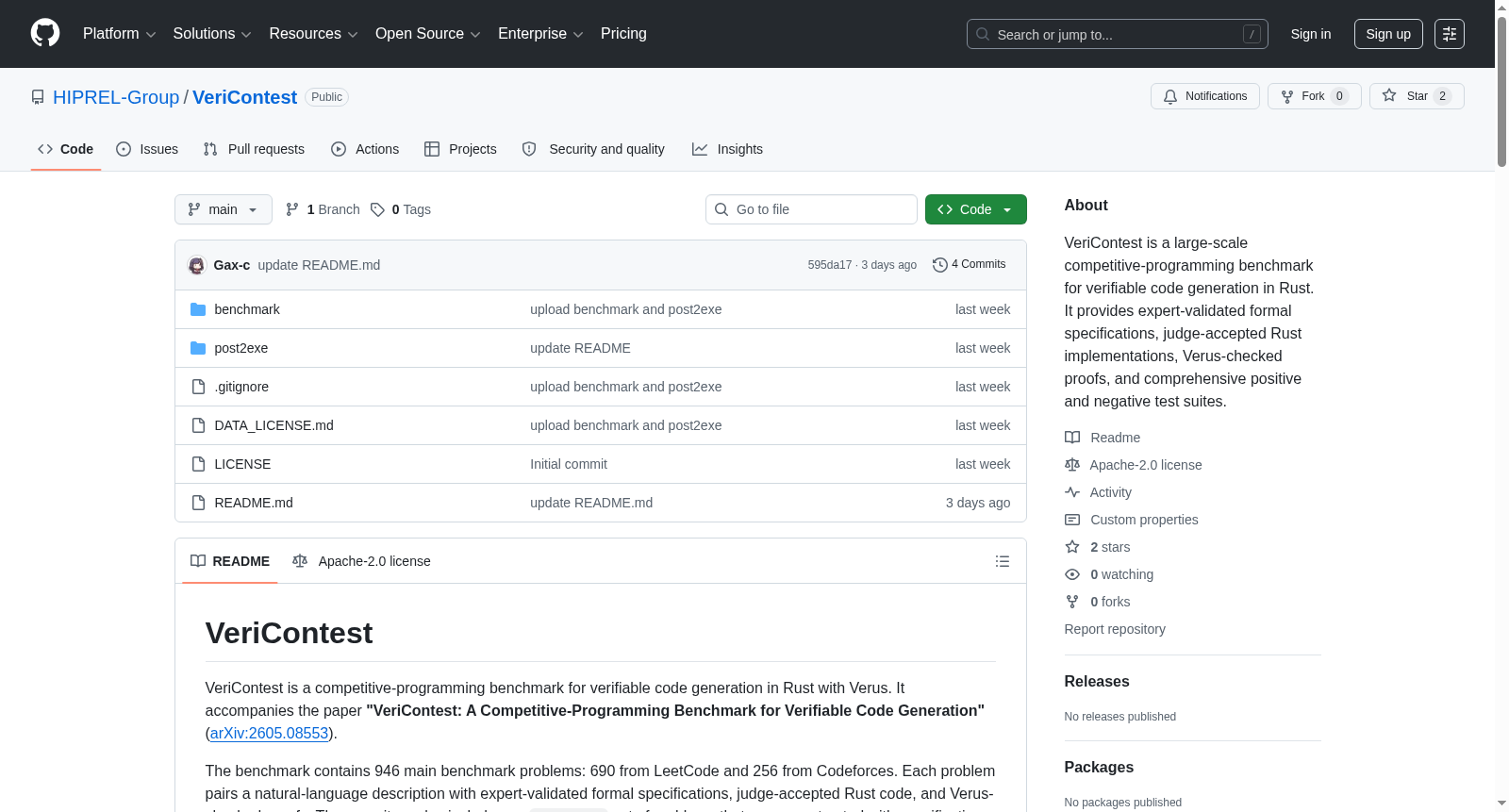1509x812 pixels.
Task: Star the repository
Action: pyautogui.click(x=1417, y=96)
